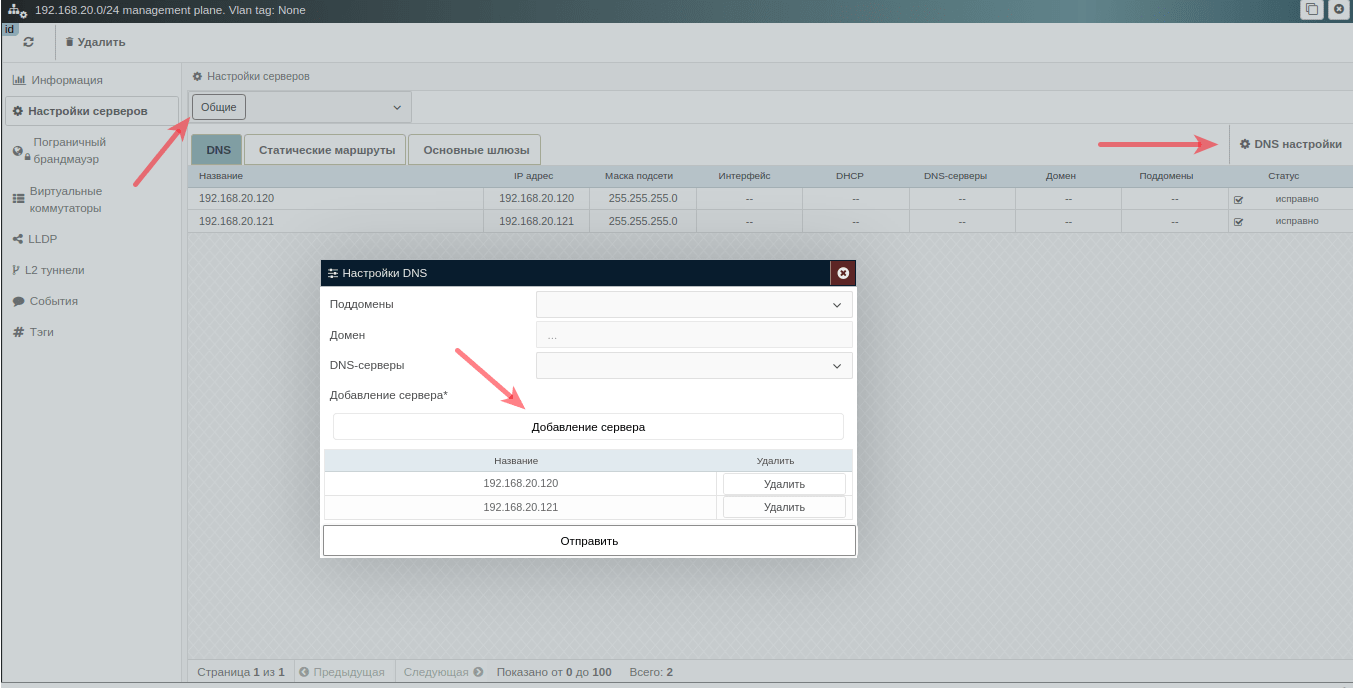Open События in the sidebar
Screen dimensions: 1353x688
click(x=45, y=301)
